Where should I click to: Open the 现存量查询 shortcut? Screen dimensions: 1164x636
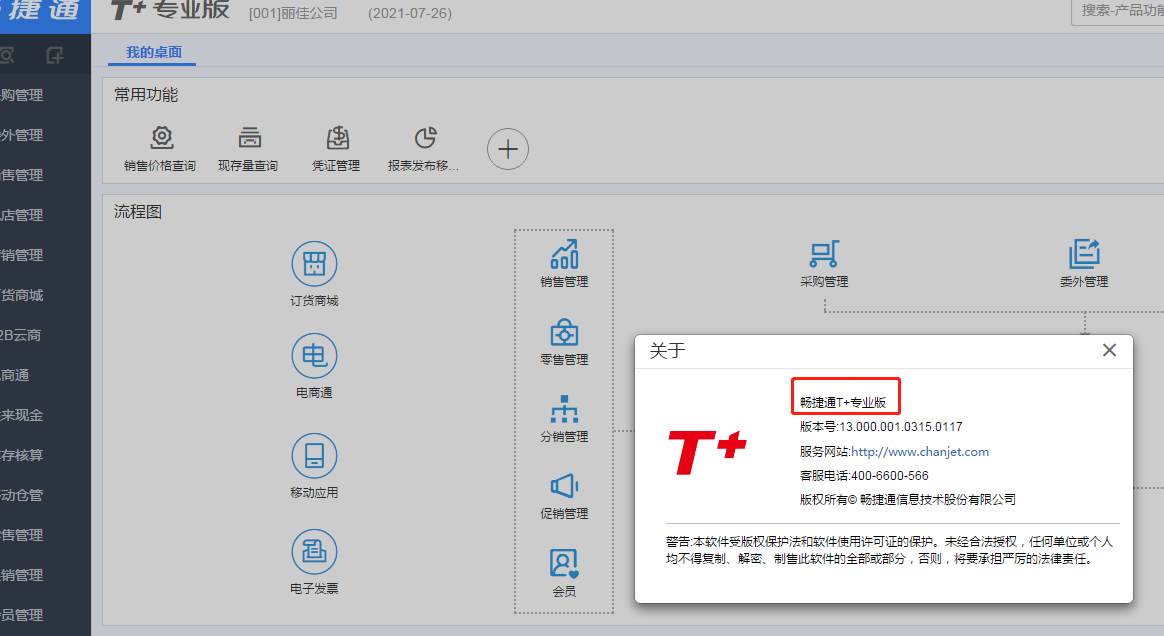(248, 149)
